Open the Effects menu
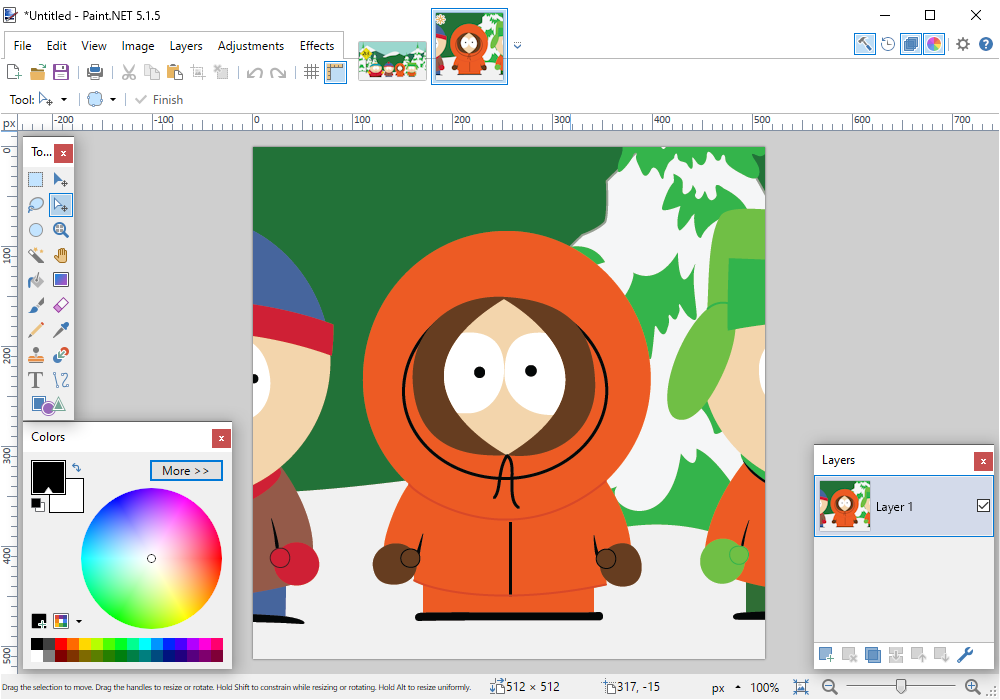1000x700 pixels. [317, 46]
